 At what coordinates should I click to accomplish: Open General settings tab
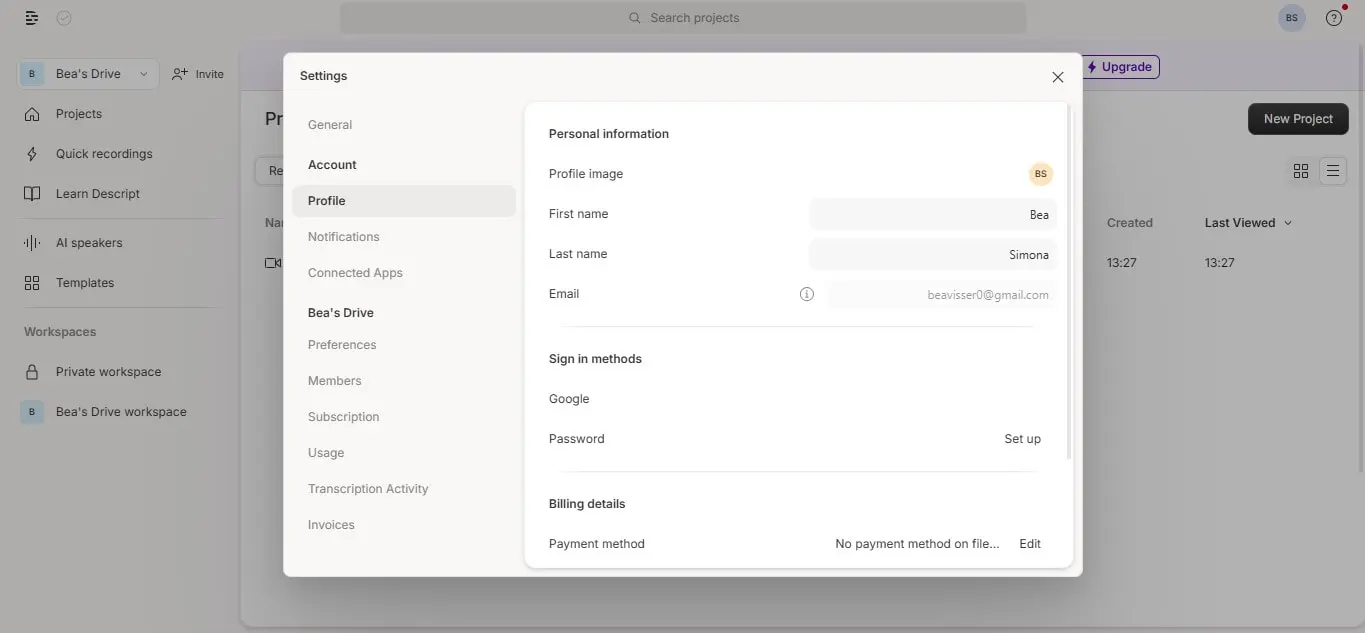(330, 125)
